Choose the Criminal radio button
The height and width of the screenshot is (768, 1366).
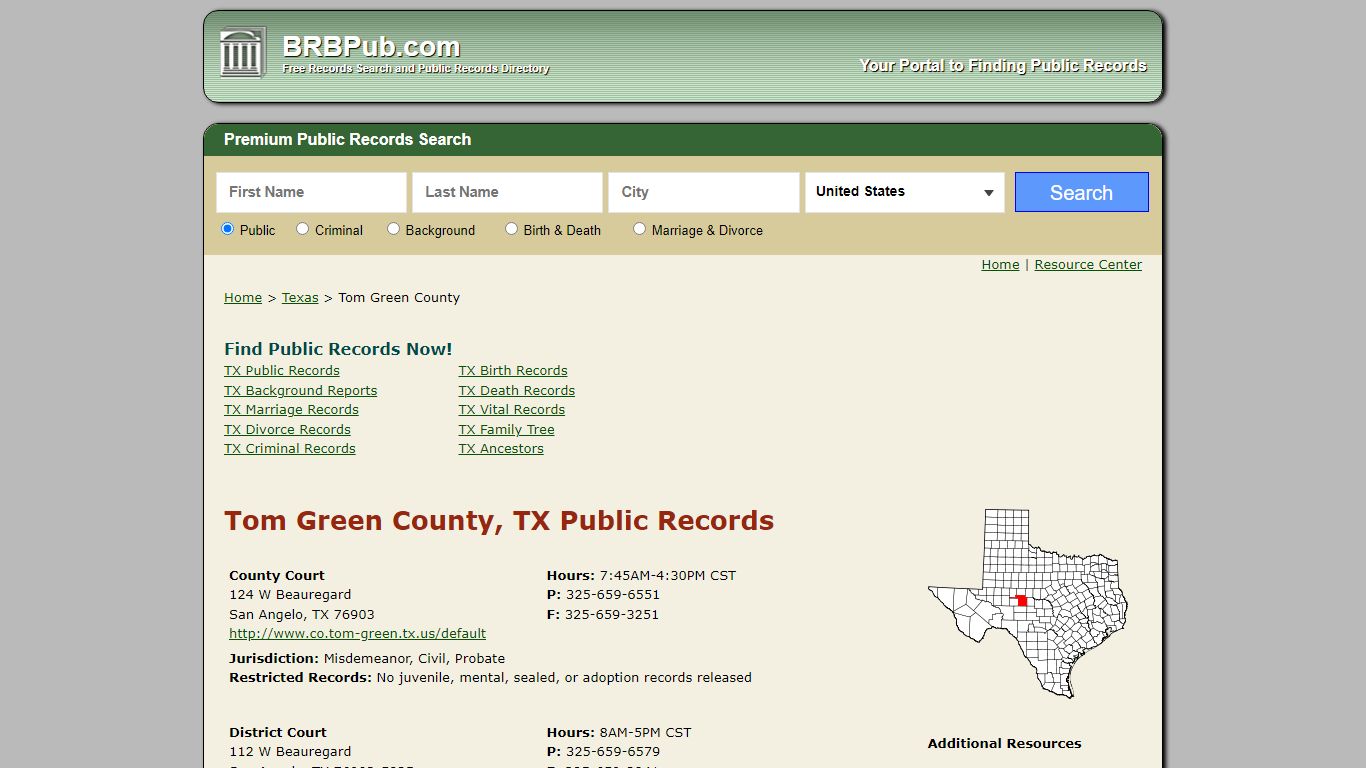[x=302, y=229]
